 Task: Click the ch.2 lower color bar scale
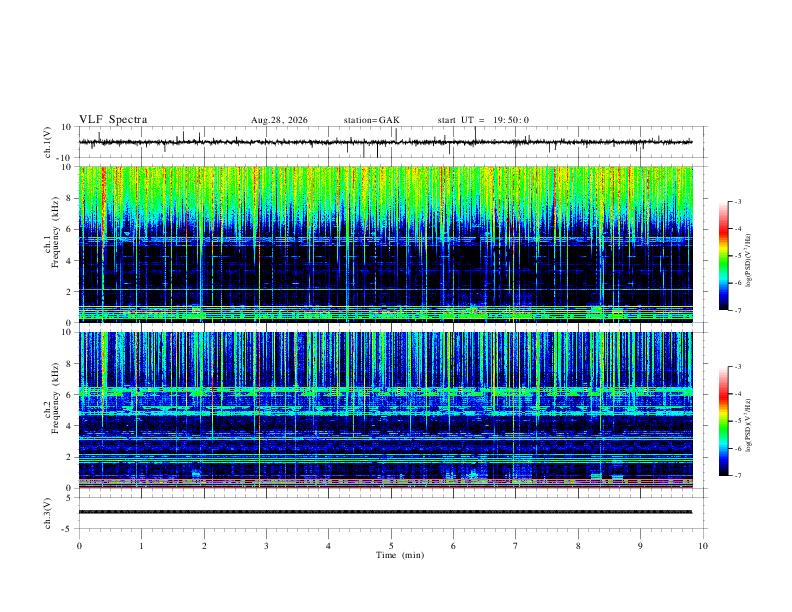click(x=724, y=421)
